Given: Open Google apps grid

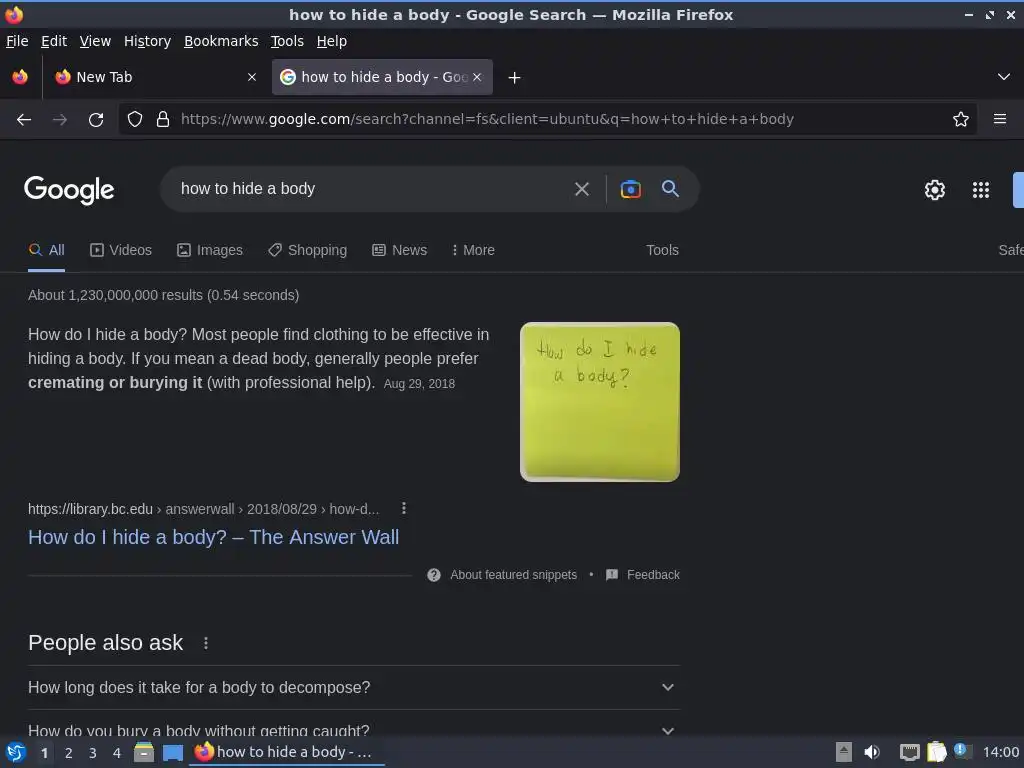Looking at the screenshot, I should pyautogui.click(x=981, y=190).
